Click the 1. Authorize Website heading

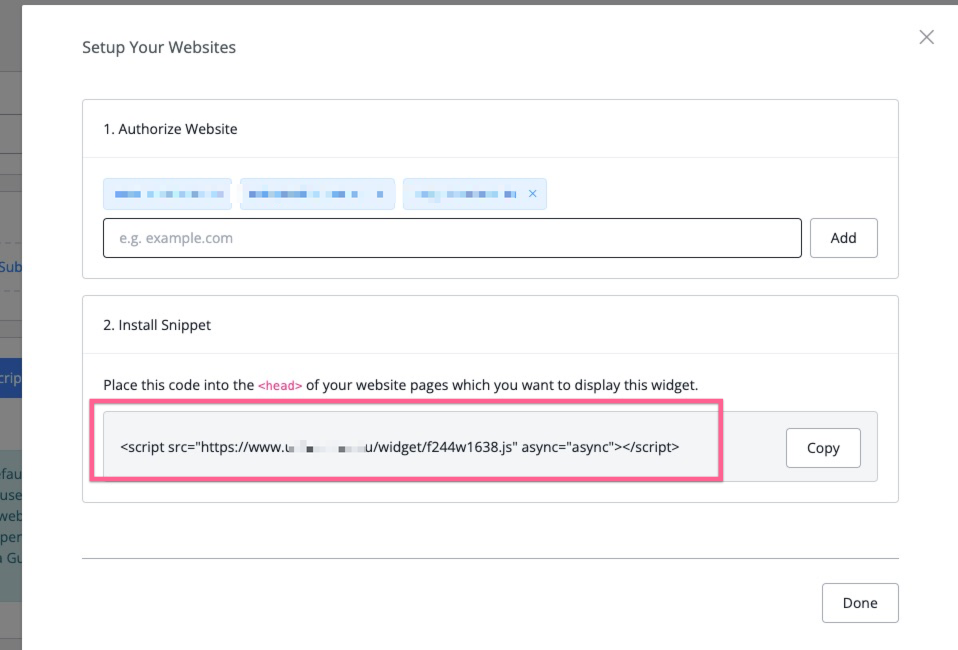point(170,129)
